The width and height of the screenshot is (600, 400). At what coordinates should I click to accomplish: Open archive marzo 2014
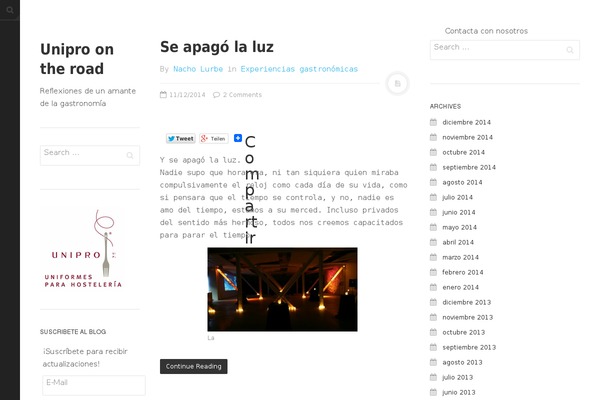(x=460, y=257)
